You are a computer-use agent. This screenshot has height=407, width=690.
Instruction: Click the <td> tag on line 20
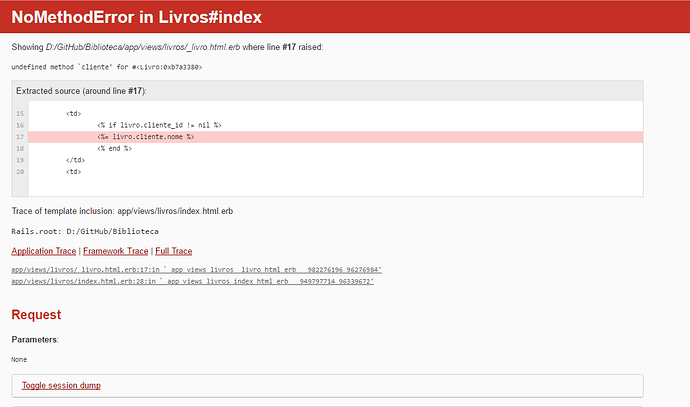73,172
